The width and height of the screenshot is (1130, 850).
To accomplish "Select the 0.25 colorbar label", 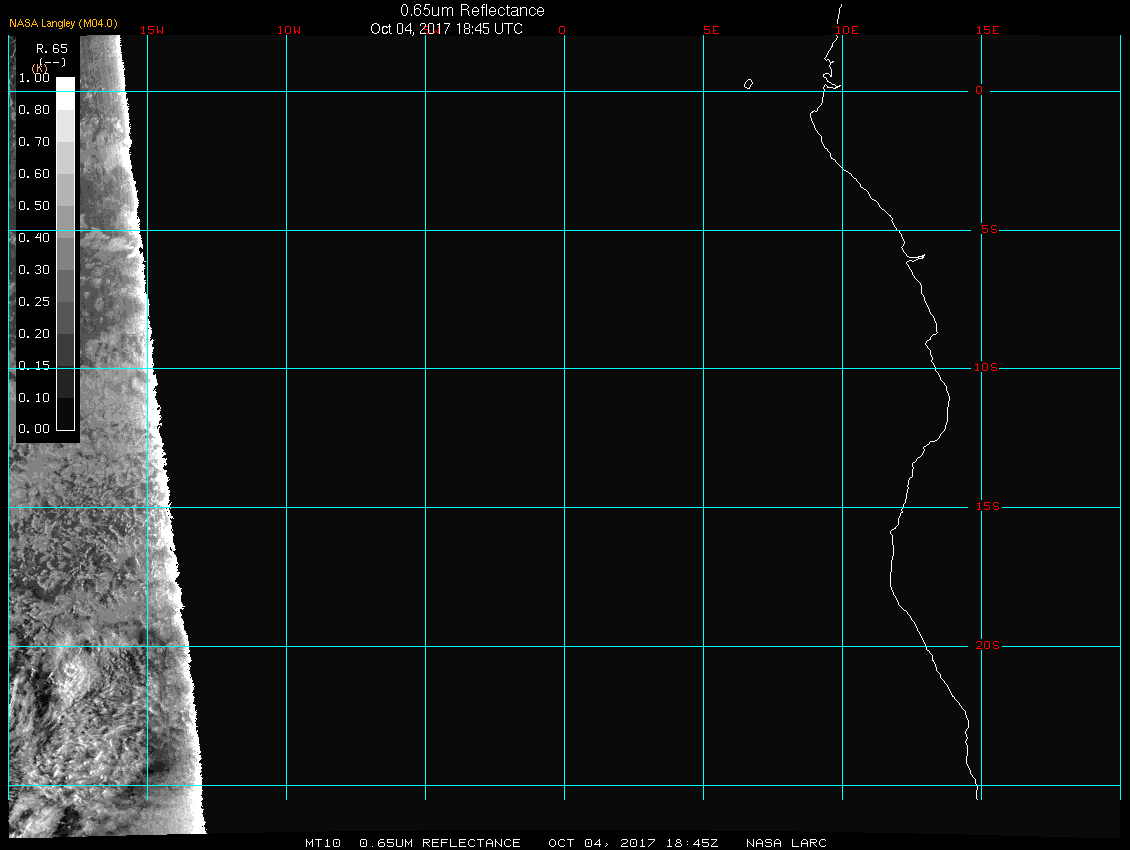I will (34, 301).
